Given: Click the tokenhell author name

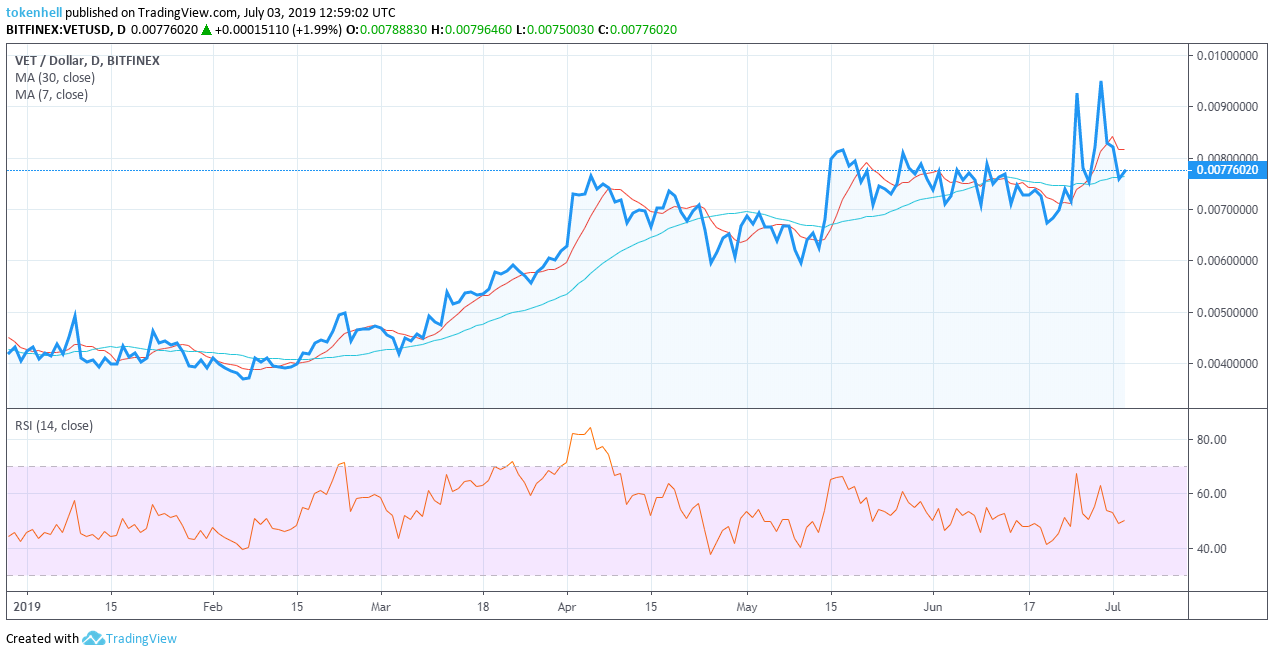Looking at the screenshot, I should tap(34, 13).
